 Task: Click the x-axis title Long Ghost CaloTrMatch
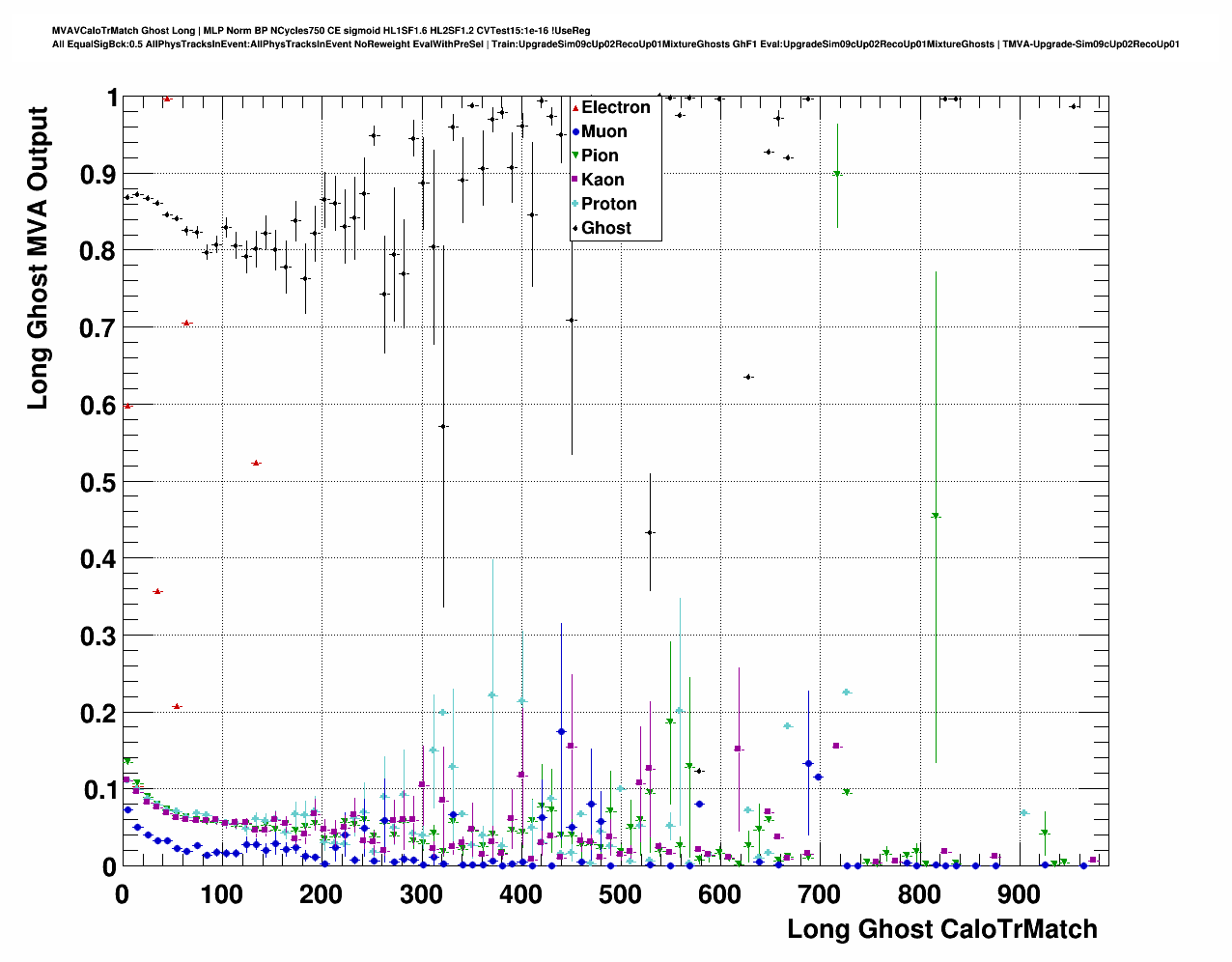941,929
